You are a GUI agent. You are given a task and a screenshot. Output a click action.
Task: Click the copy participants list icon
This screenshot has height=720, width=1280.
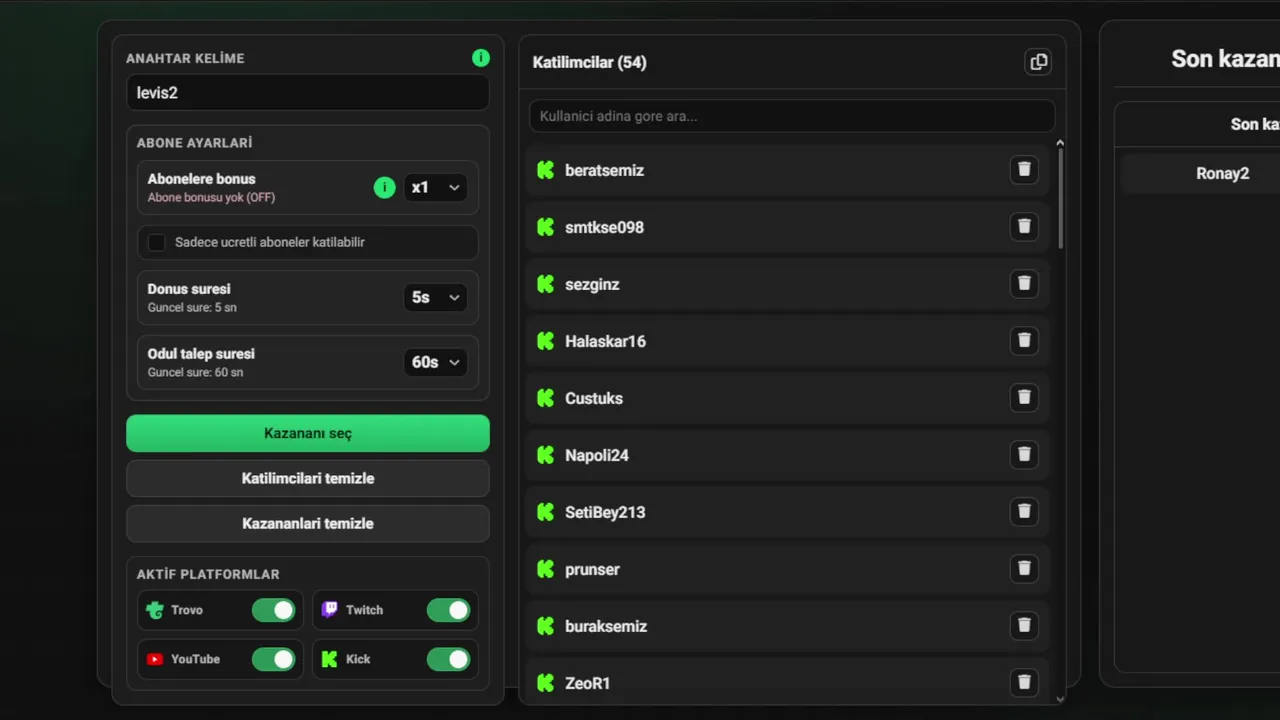point(1038,62)
